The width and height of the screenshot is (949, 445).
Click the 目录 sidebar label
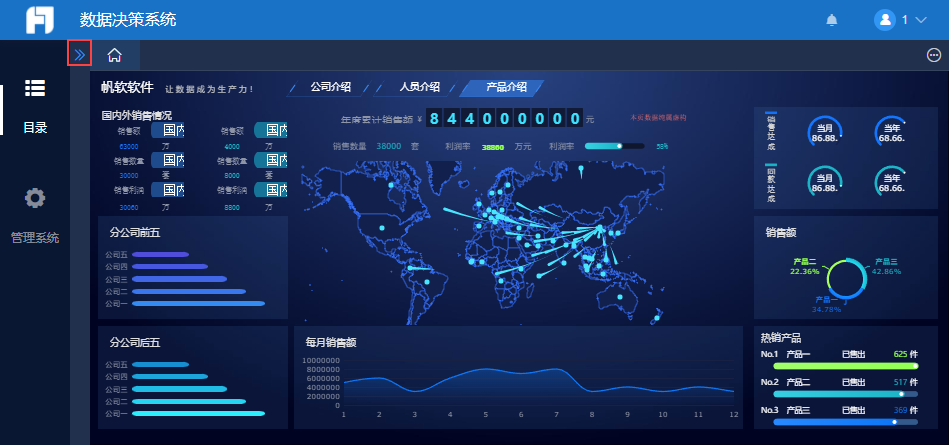[35, 128]
